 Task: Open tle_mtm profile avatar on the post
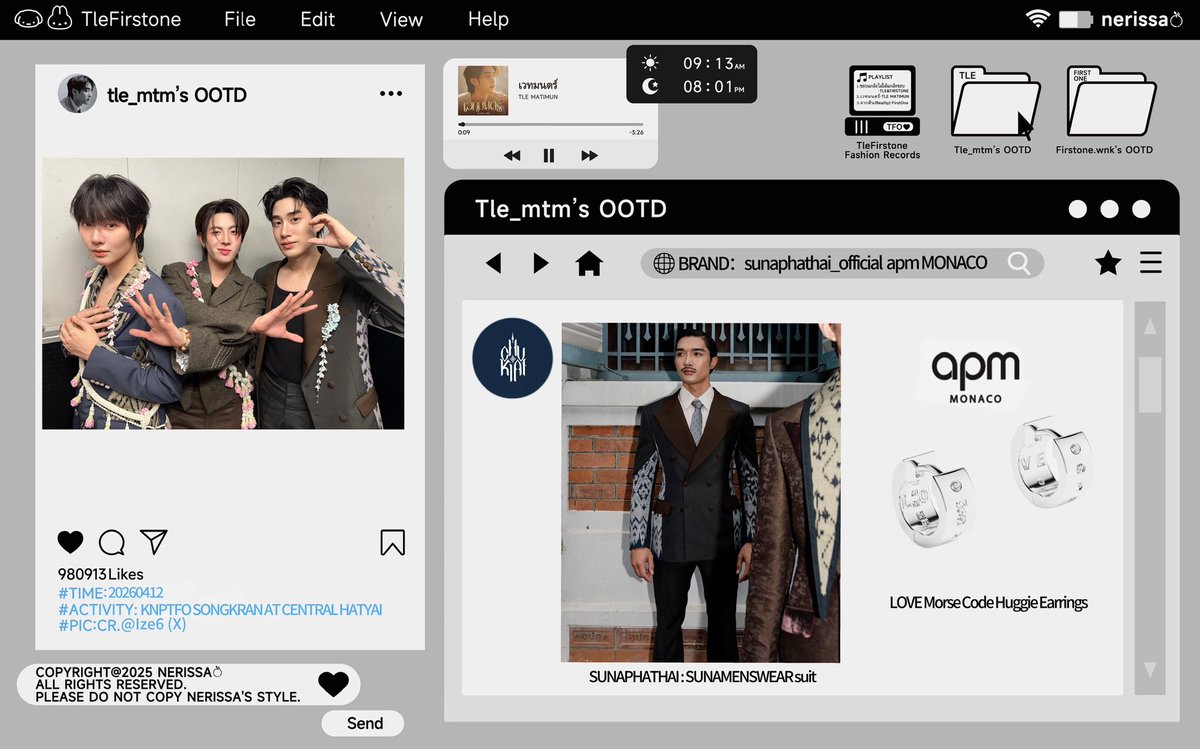(77, 94)
